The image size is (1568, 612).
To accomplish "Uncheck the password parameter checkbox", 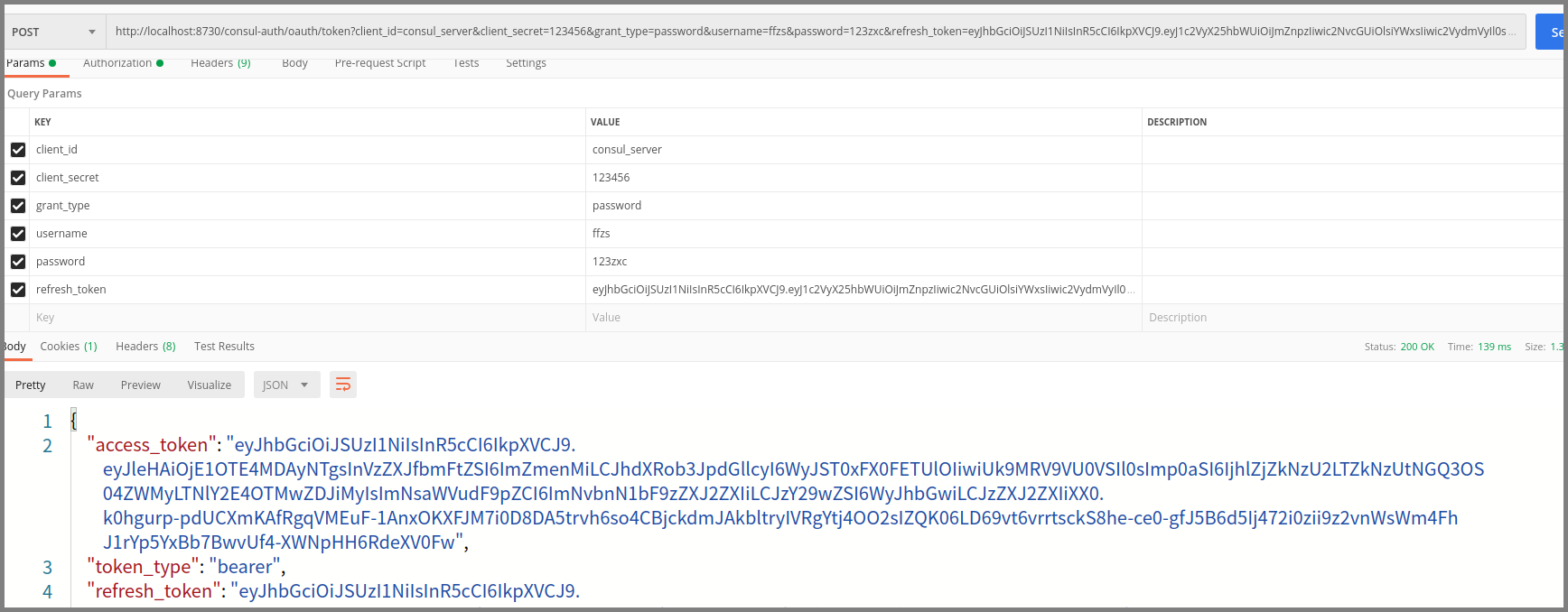I will tap(18, 262).
